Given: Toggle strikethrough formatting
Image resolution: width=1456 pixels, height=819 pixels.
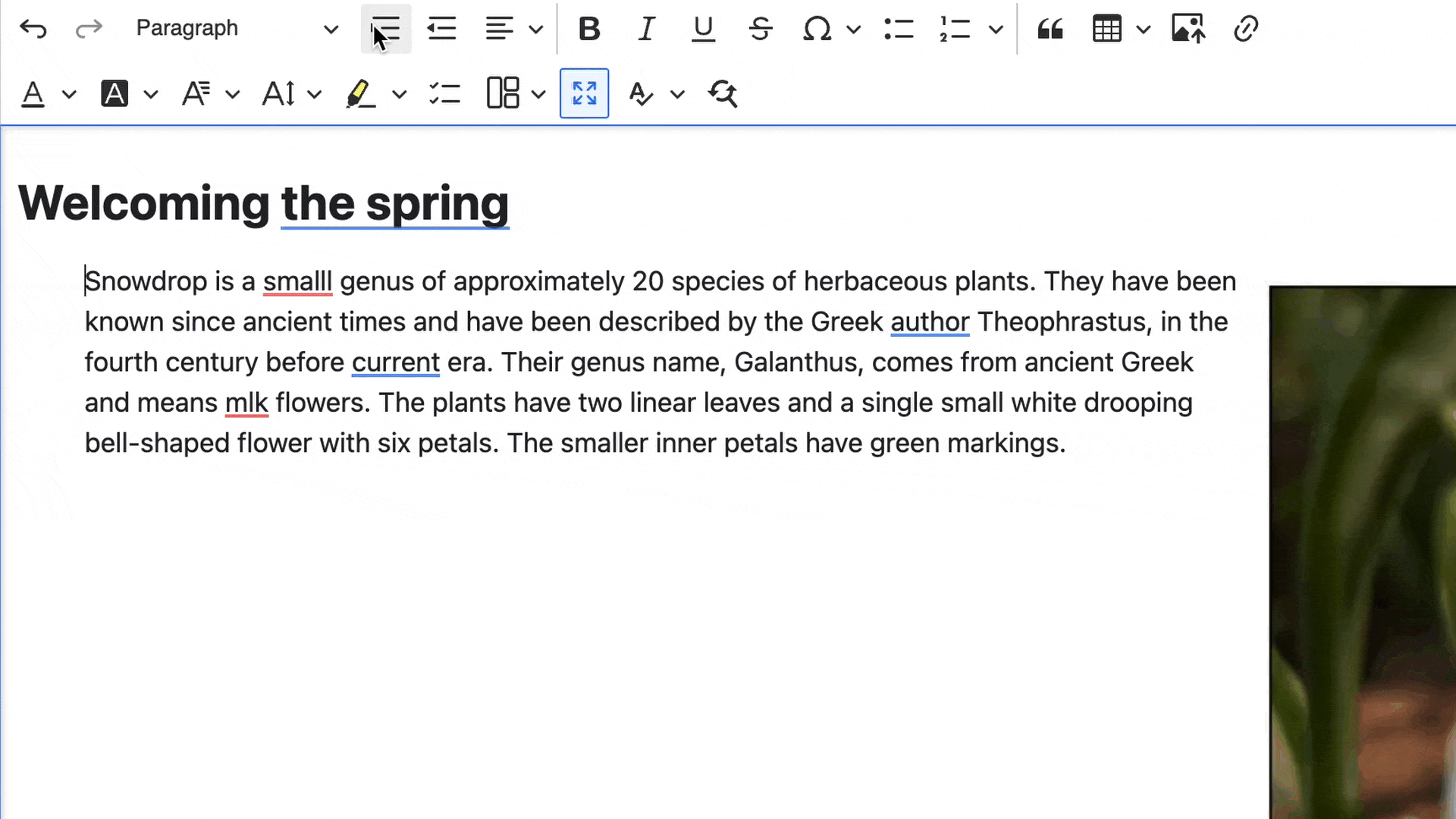Looking at the screenshot, I should pos(760,29).
